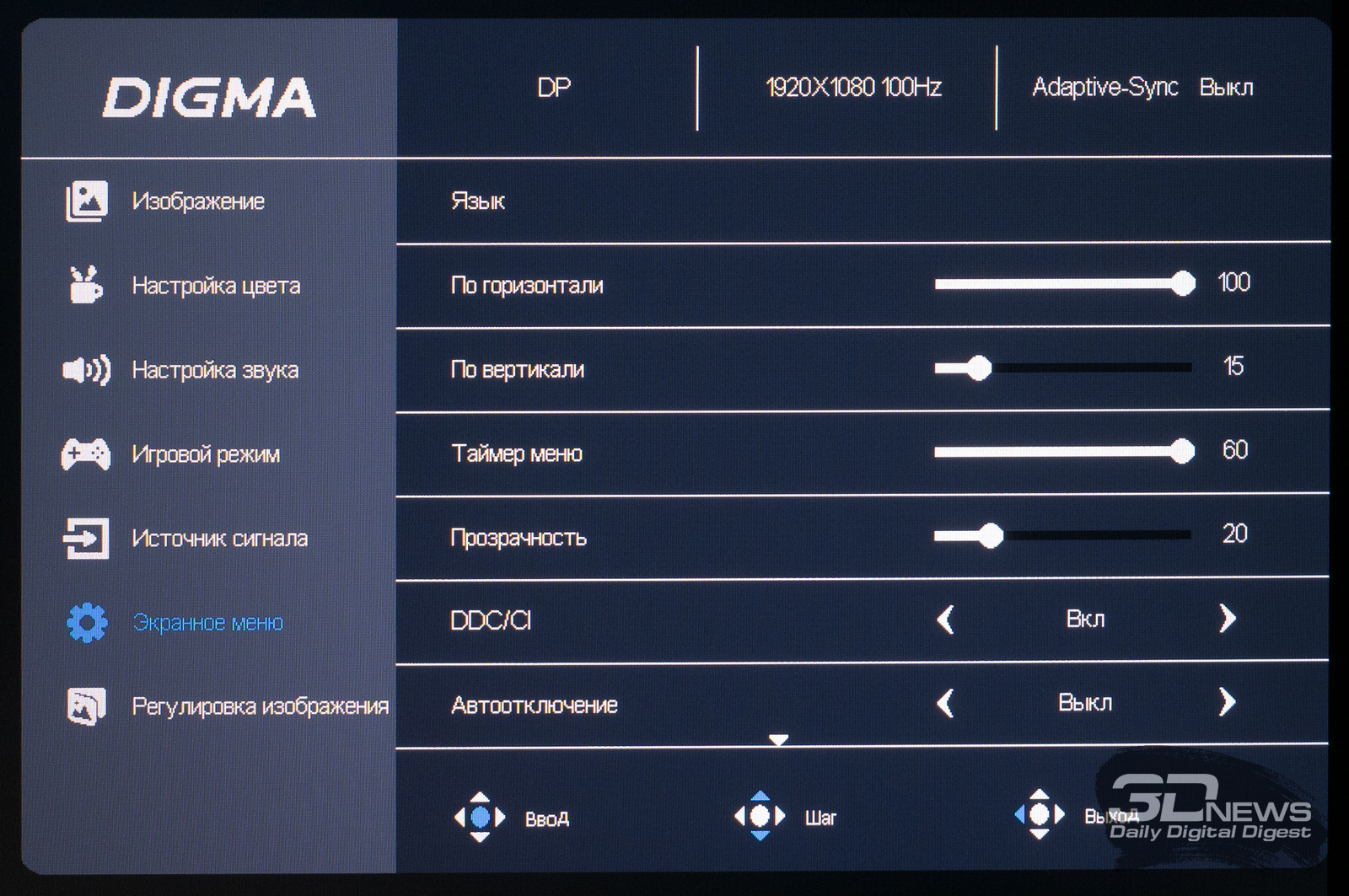Click the Изображение picture icon
Viewport: 1349px width, 896px height.
click(87, 201)
